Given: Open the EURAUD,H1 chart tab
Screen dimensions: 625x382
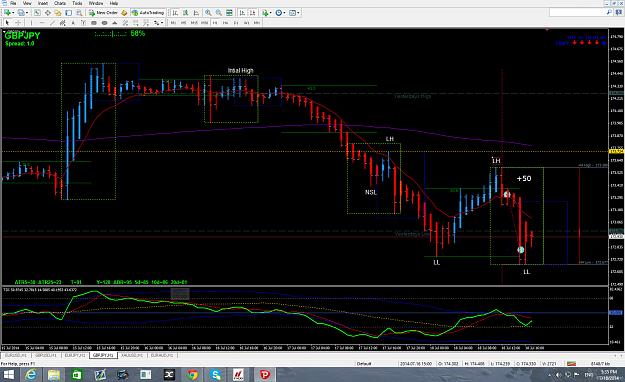Looking at the screenshot, I should tap(161, 355).
